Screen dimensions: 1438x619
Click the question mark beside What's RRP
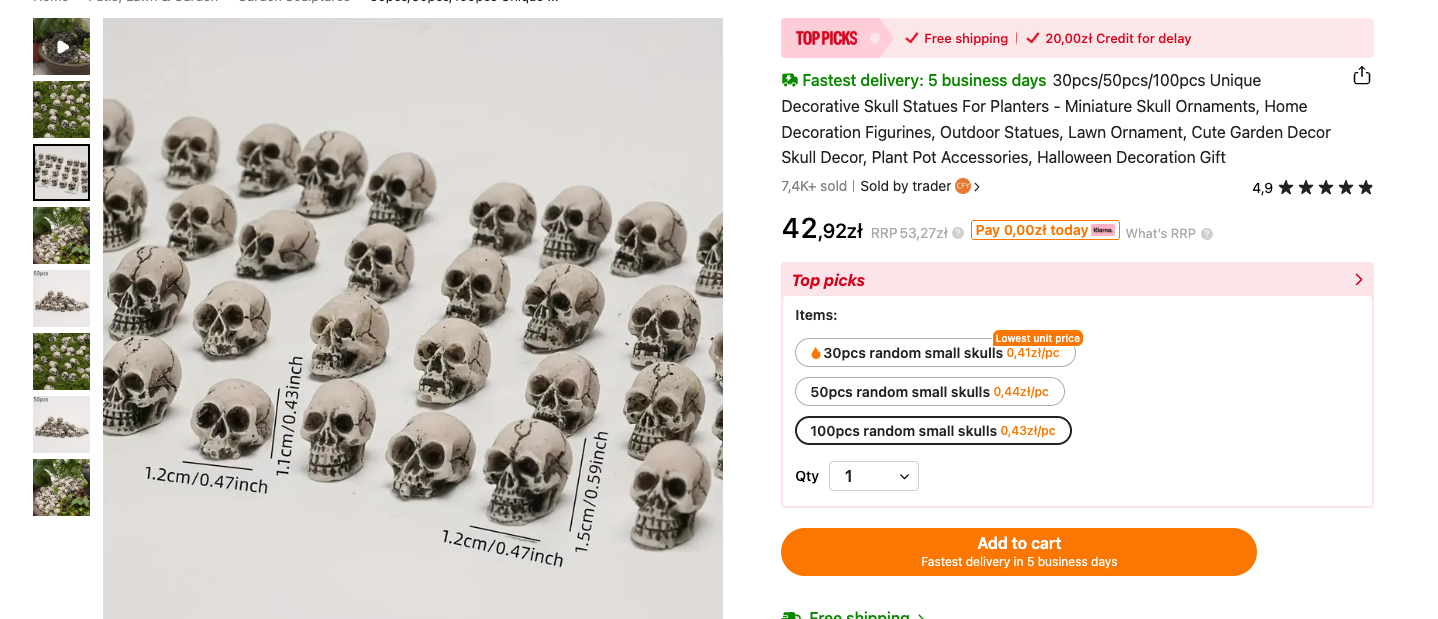pos(1206,233)
